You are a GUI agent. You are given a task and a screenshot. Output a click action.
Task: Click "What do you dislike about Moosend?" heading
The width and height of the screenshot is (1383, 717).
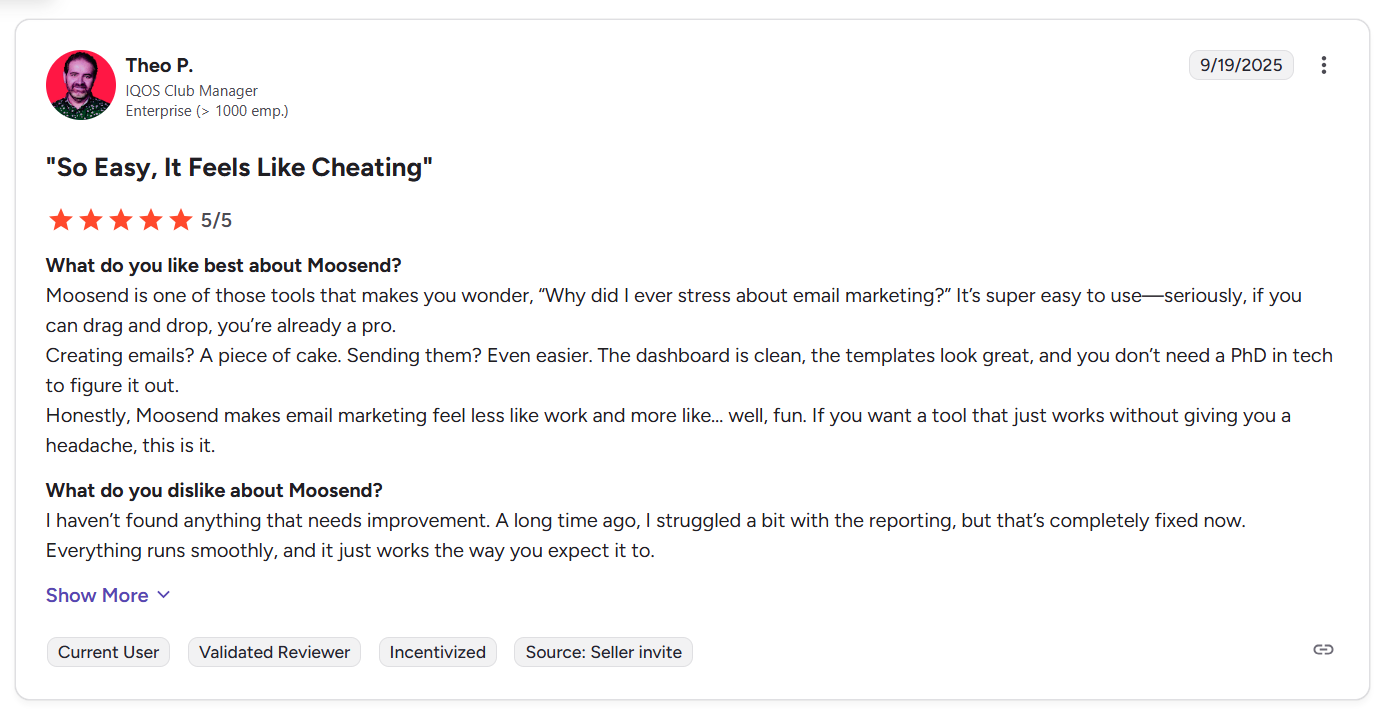click(x=214, y=491)
